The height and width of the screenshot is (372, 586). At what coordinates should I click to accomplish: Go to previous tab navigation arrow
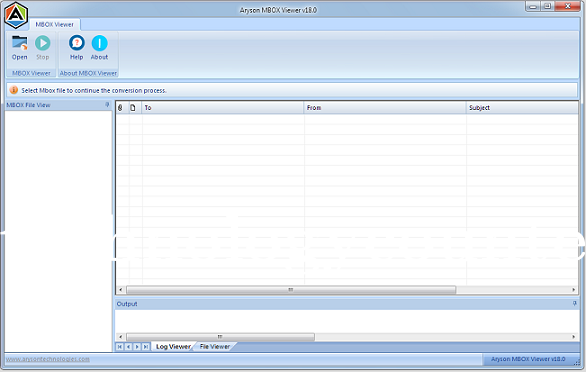click(128, 347)
